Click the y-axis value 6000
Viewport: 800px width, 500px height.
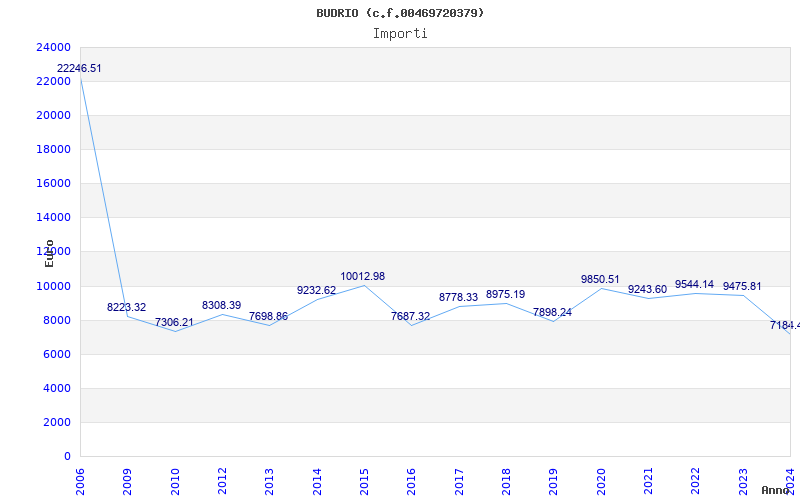click(57, 355)
